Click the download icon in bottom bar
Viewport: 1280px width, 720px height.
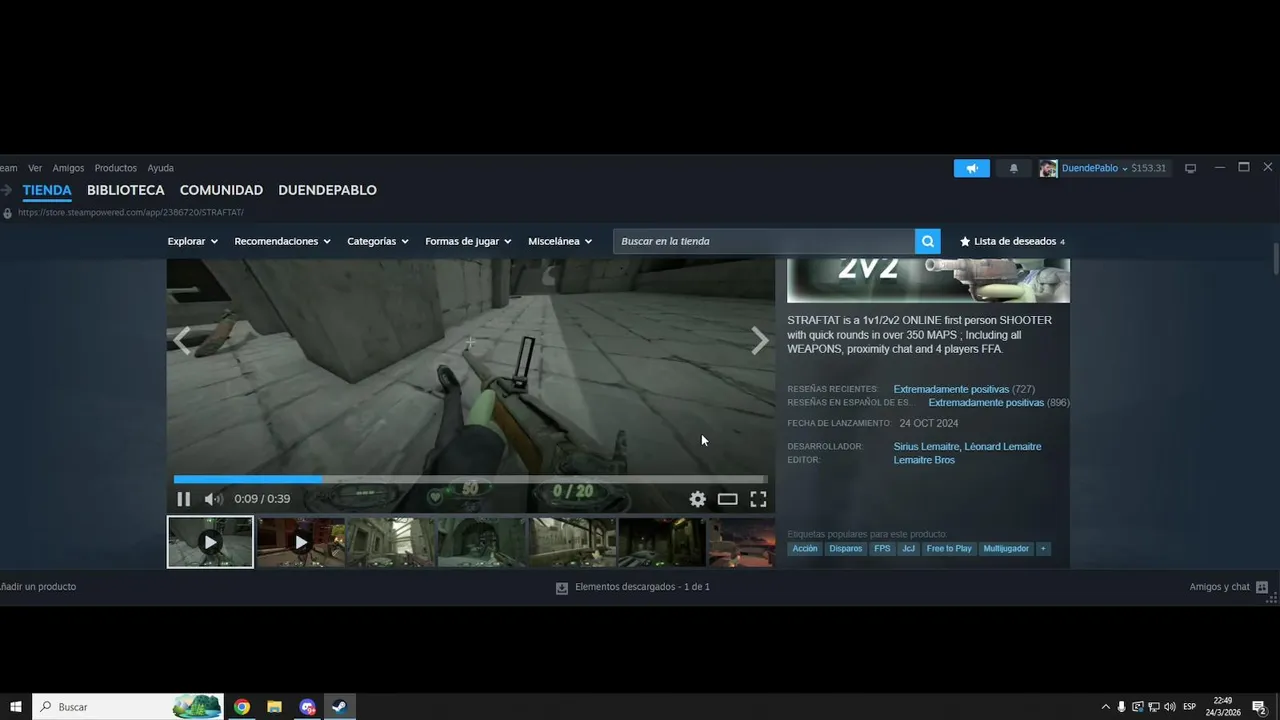562,588
